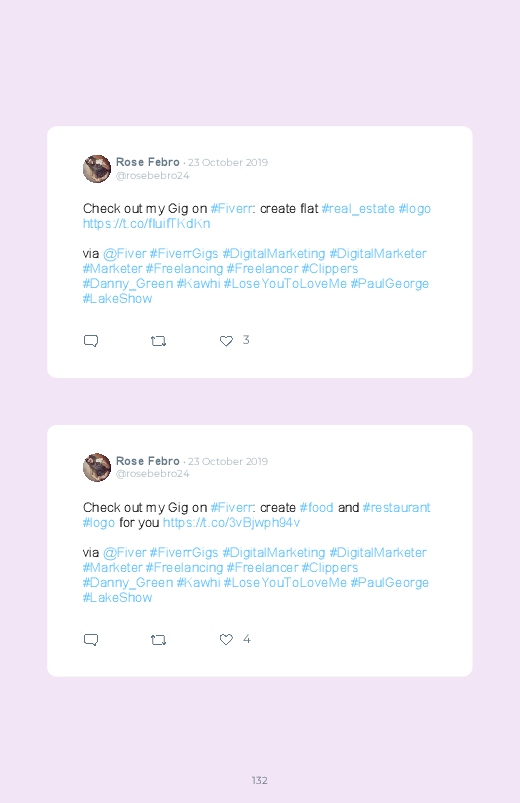Viewport: 520px width, 803px height.
Task: Click reply icon on the second tweet
Action: coord(91,640)
